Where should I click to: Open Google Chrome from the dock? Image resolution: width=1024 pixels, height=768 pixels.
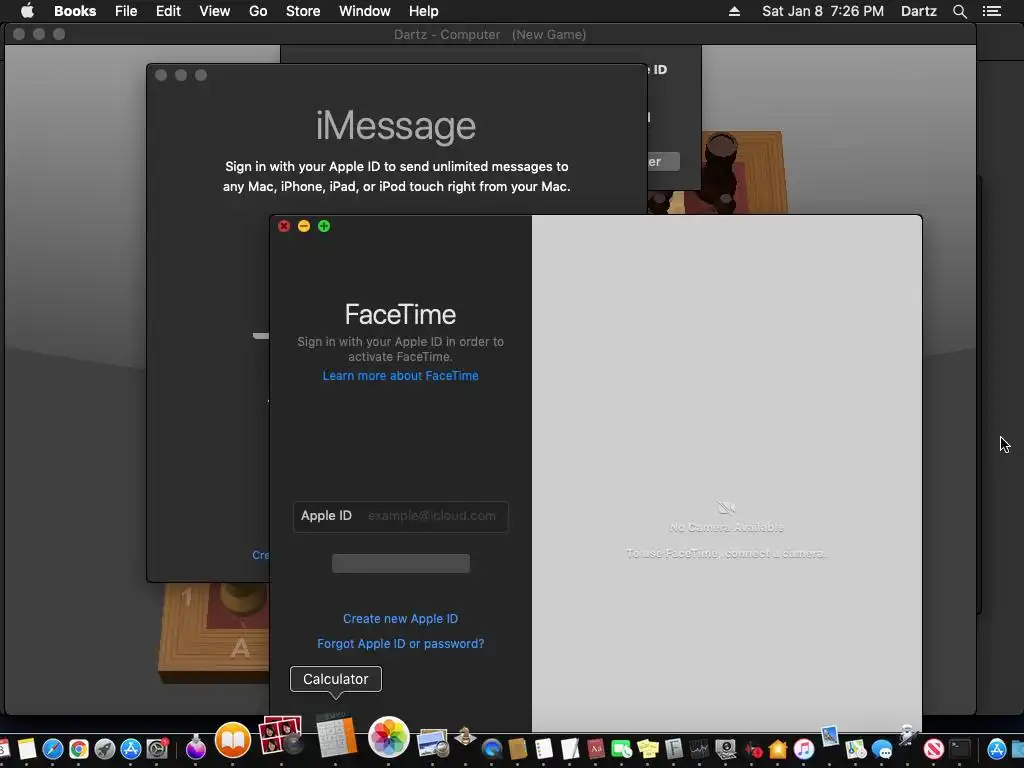pyautogui.click(x=78, y=749)
